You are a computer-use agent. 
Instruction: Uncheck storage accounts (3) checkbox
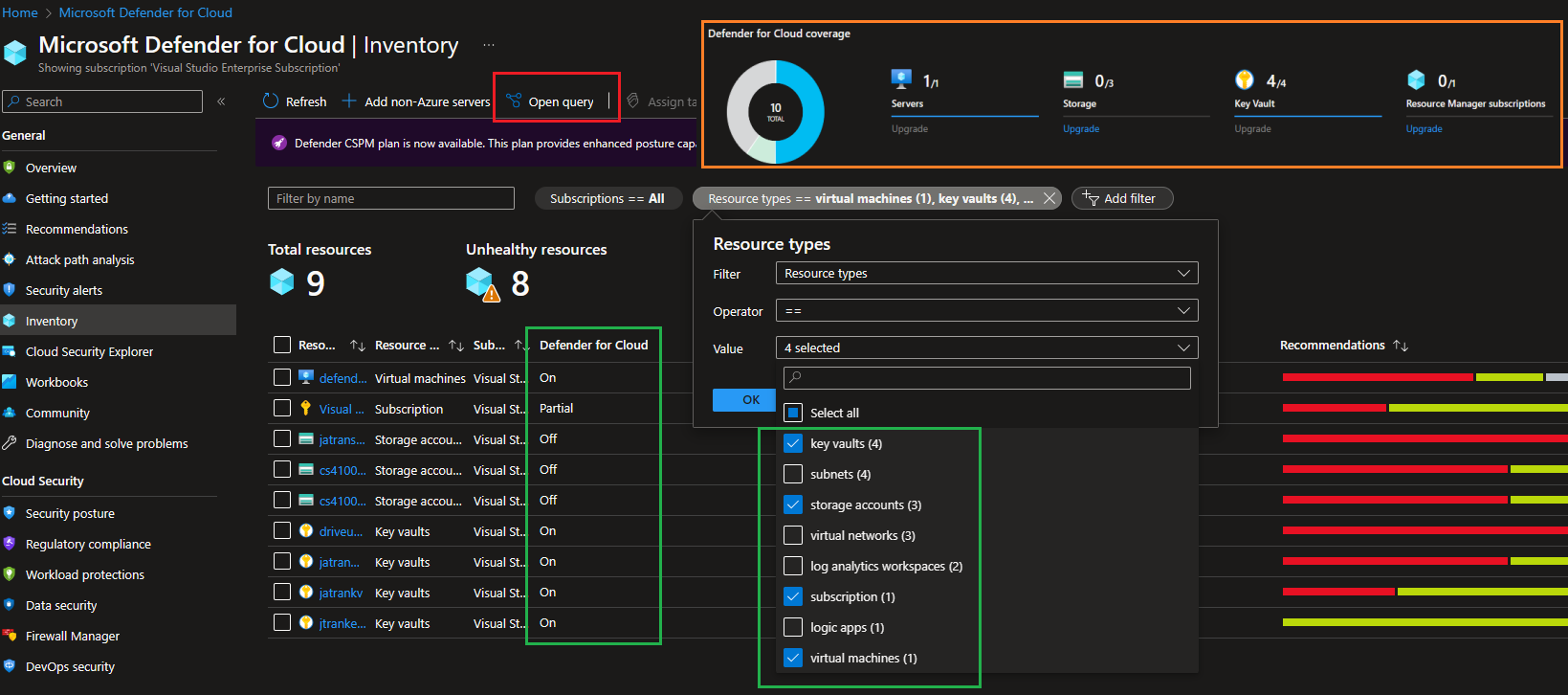[793, 504]
